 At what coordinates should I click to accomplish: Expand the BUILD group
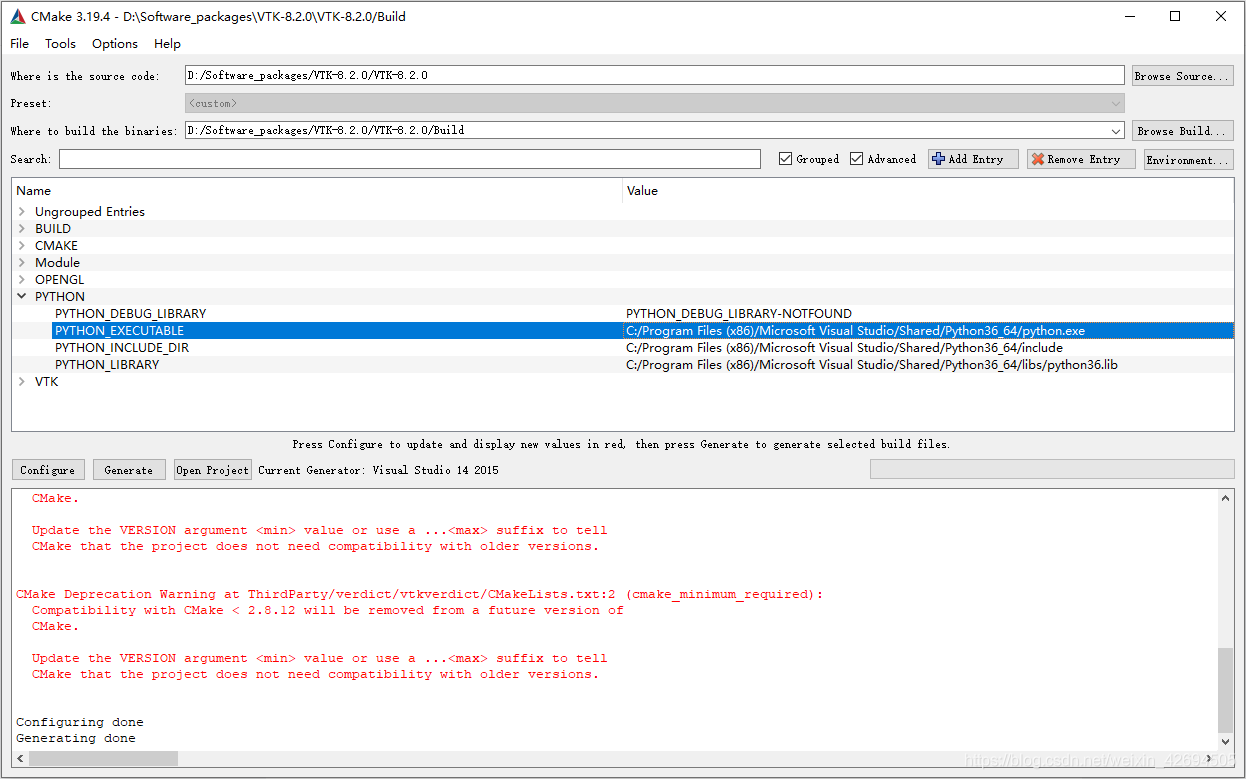[x=22, y=229]
